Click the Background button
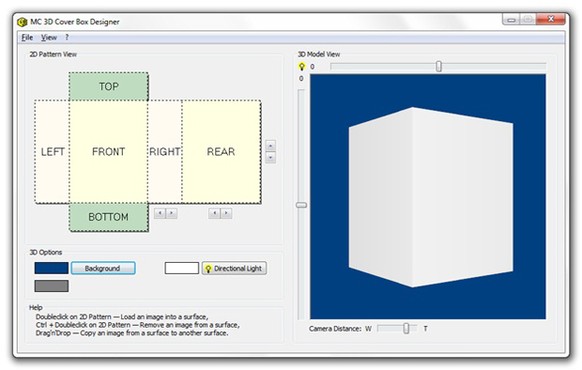Viewport: 582px width, 370px height. click(103, 268)
